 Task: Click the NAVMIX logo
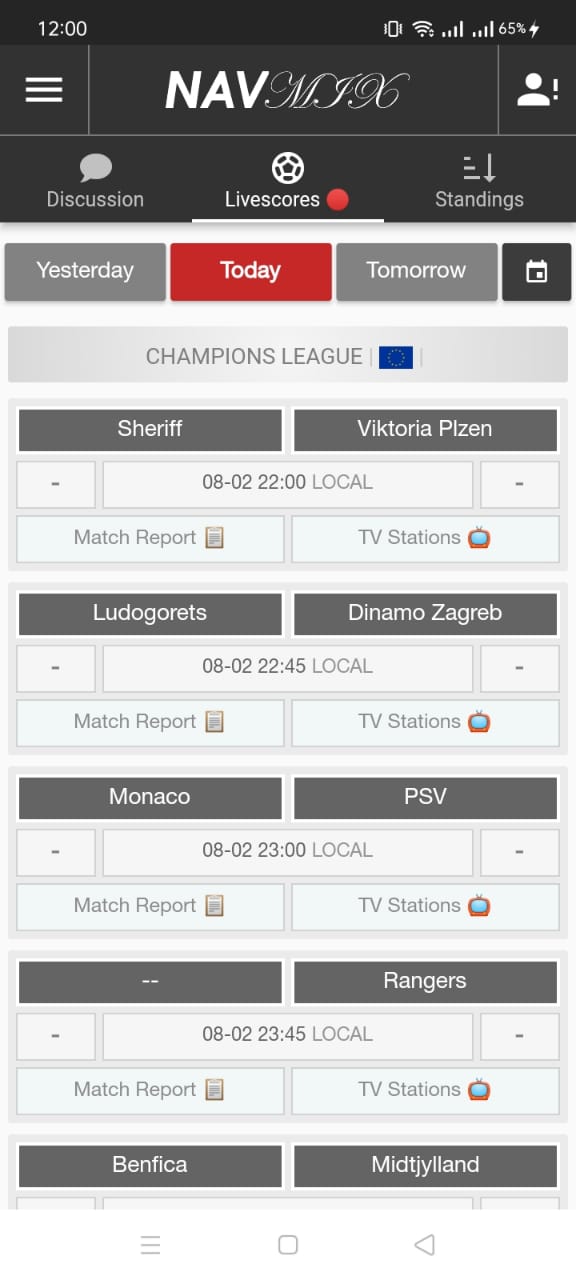pyautogui.click(x=288, y=91)
